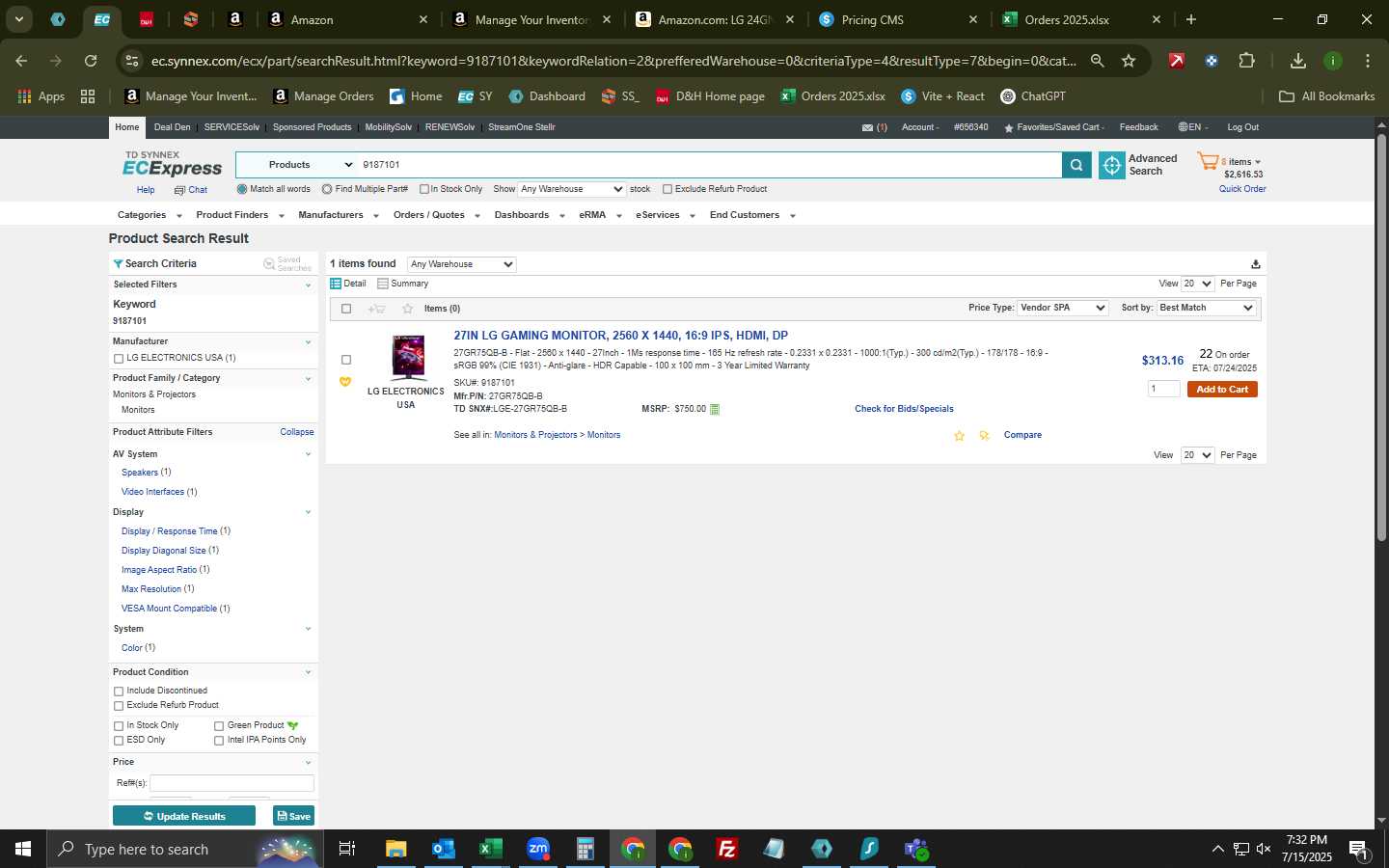Collapse the Product Condition section

pos(309,672)
